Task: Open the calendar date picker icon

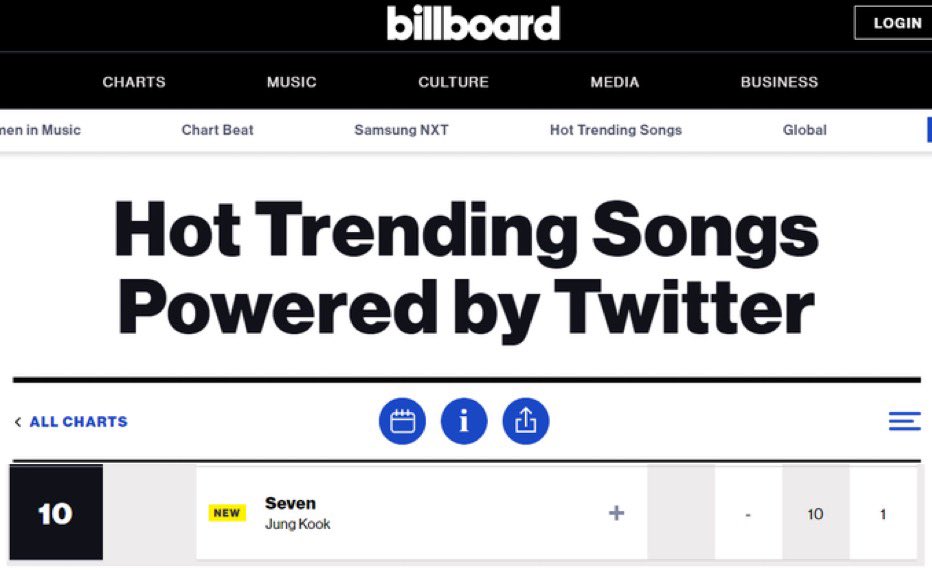Action: click(x=402, y=421)
